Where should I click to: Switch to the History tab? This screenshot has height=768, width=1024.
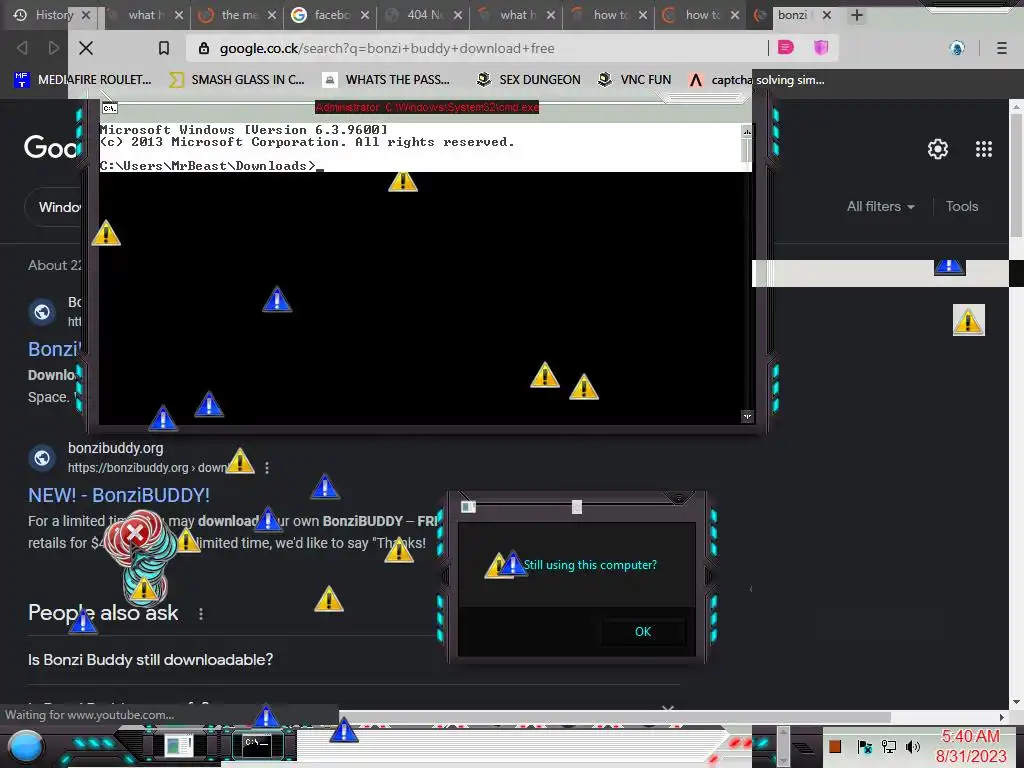(52, 14)
